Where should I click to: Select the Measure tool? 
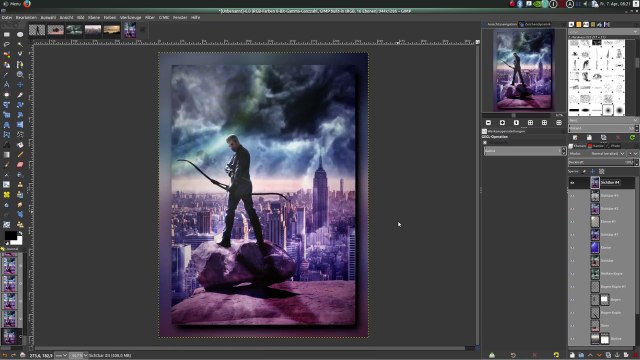pyautogui.click(x=7, y=84)
